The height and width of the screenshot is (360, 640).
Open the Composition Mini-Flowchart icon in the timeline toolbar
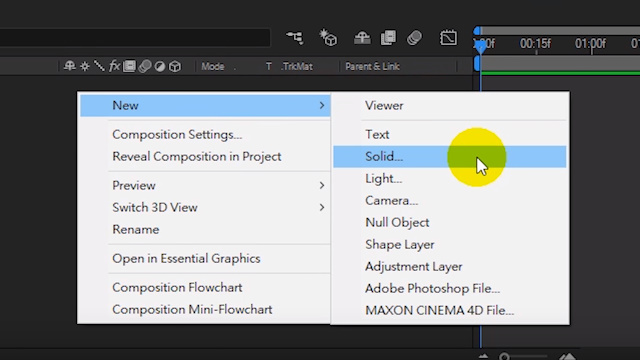pyautogui.click(x=295, y=38)
